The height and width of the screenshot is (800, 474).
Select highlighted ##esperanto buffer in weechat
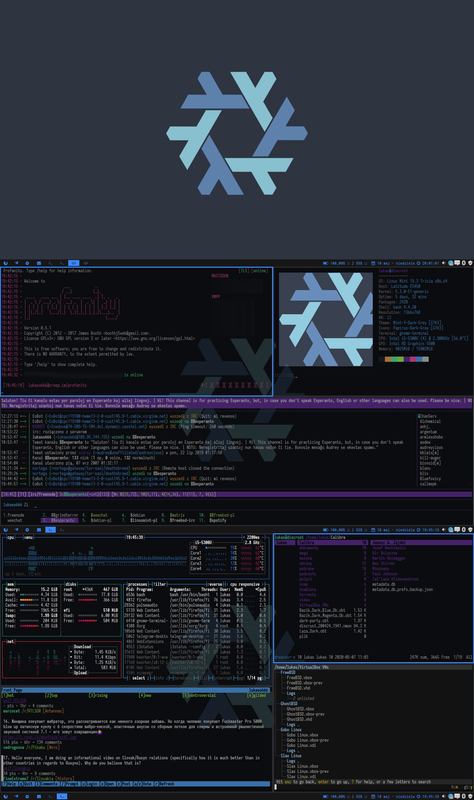pyautogui.click(x=59, y=520)
